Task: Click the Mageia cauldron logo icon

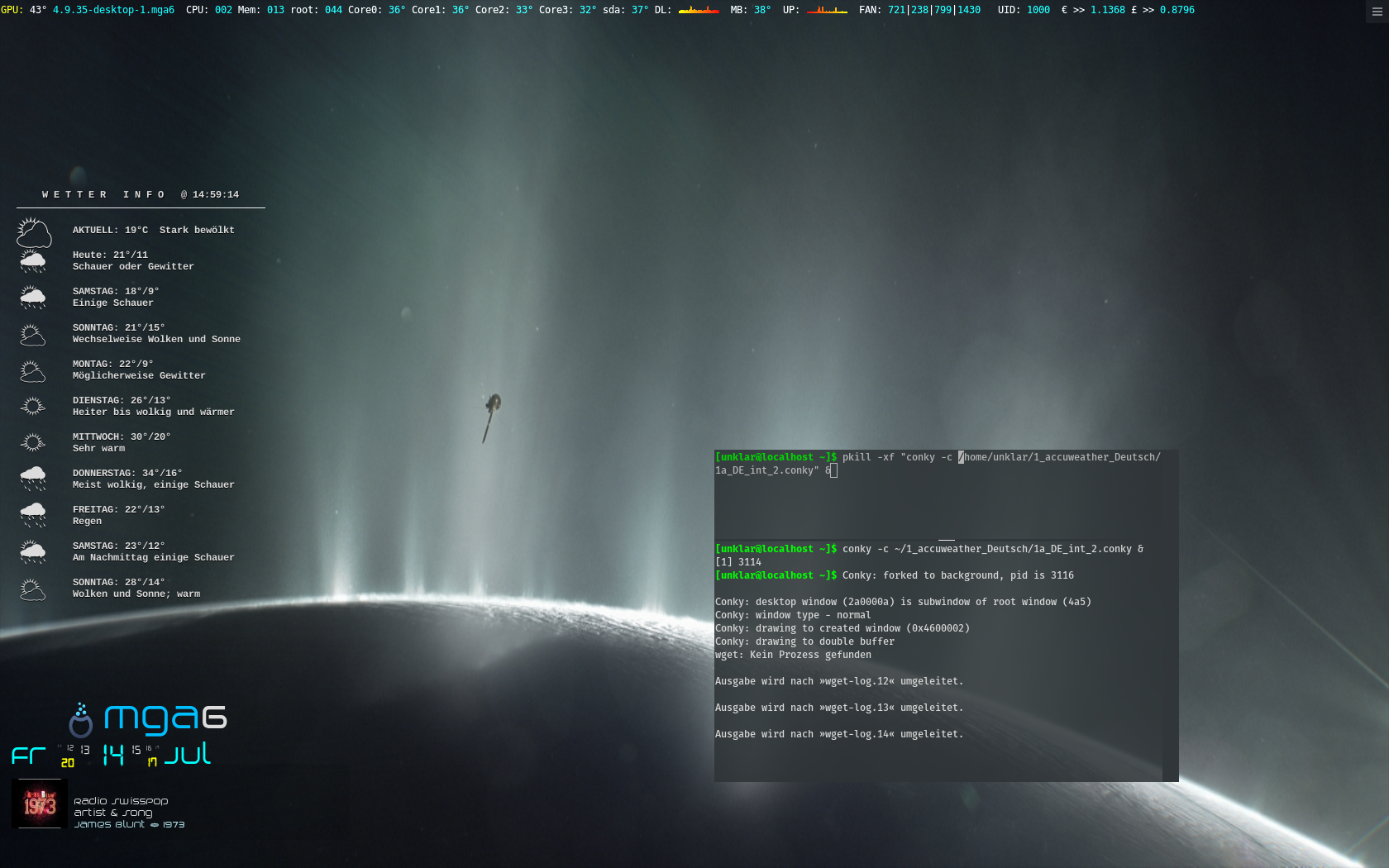Action: click(x=80, y=720)
